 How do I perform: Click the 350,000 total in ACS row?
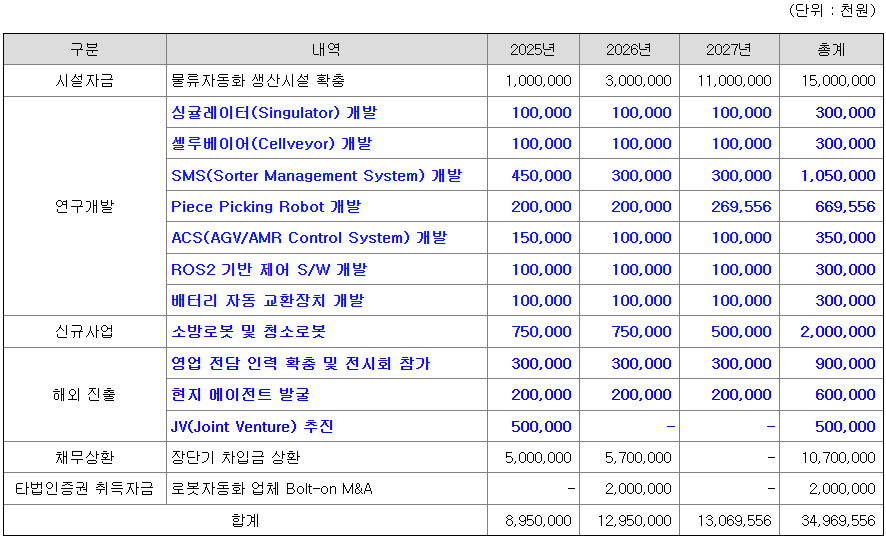845,237
